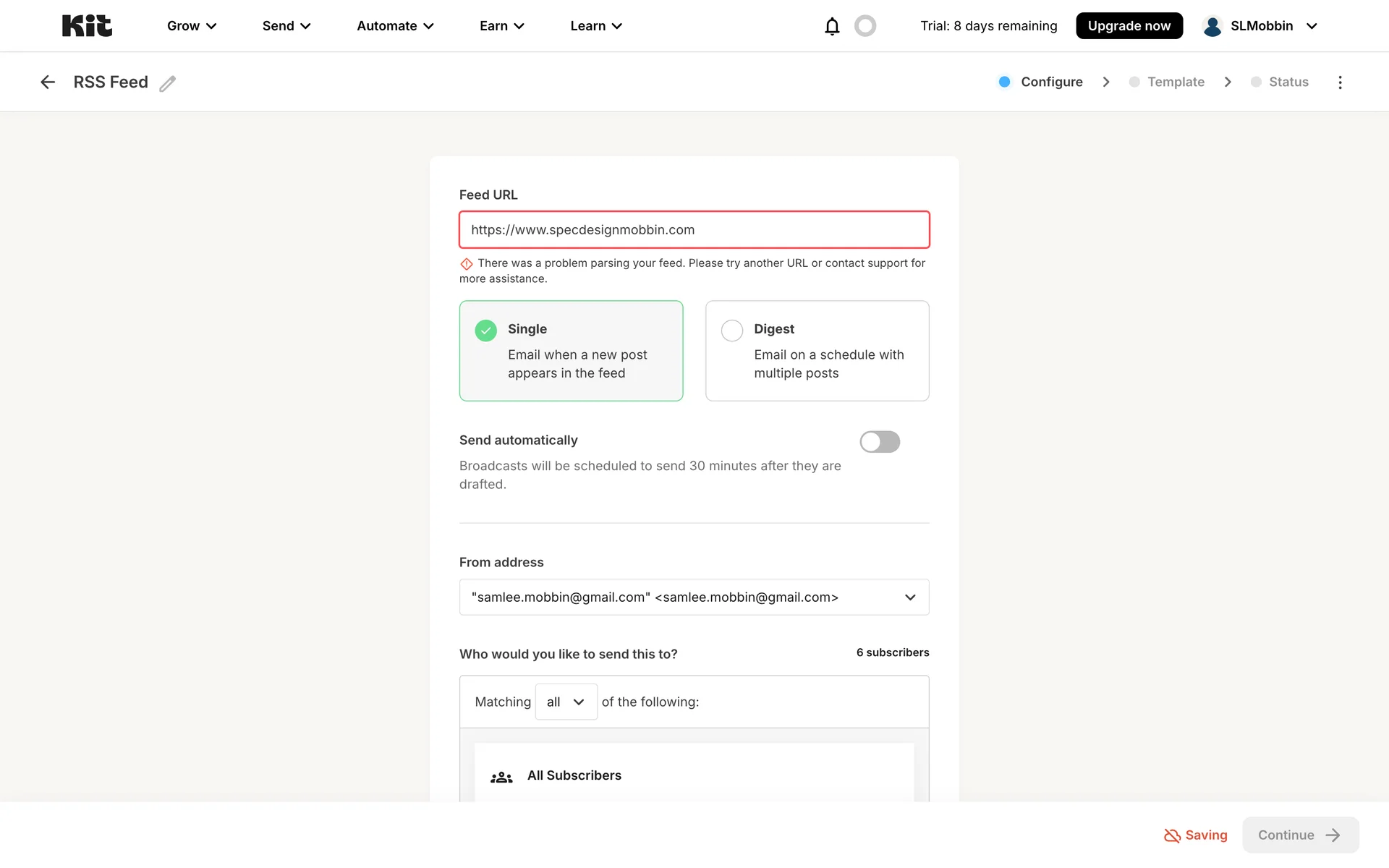1389x868 pixels.
Task: Open the three-dot more options menu
Action: pyautogui.click(x=1340, y=82)
